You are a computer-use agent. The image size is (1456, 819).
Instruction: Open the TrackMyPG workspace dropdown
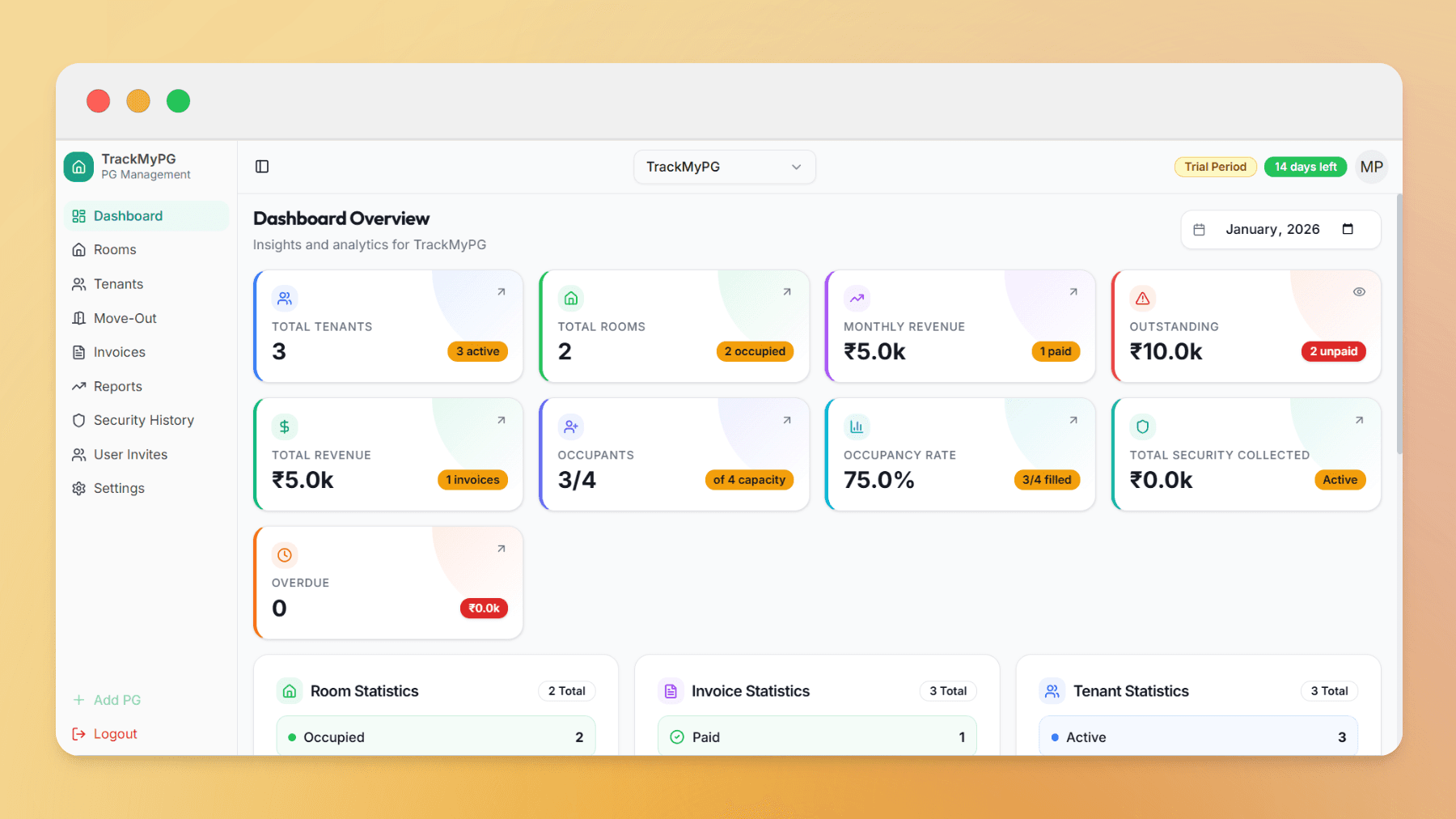724,167
